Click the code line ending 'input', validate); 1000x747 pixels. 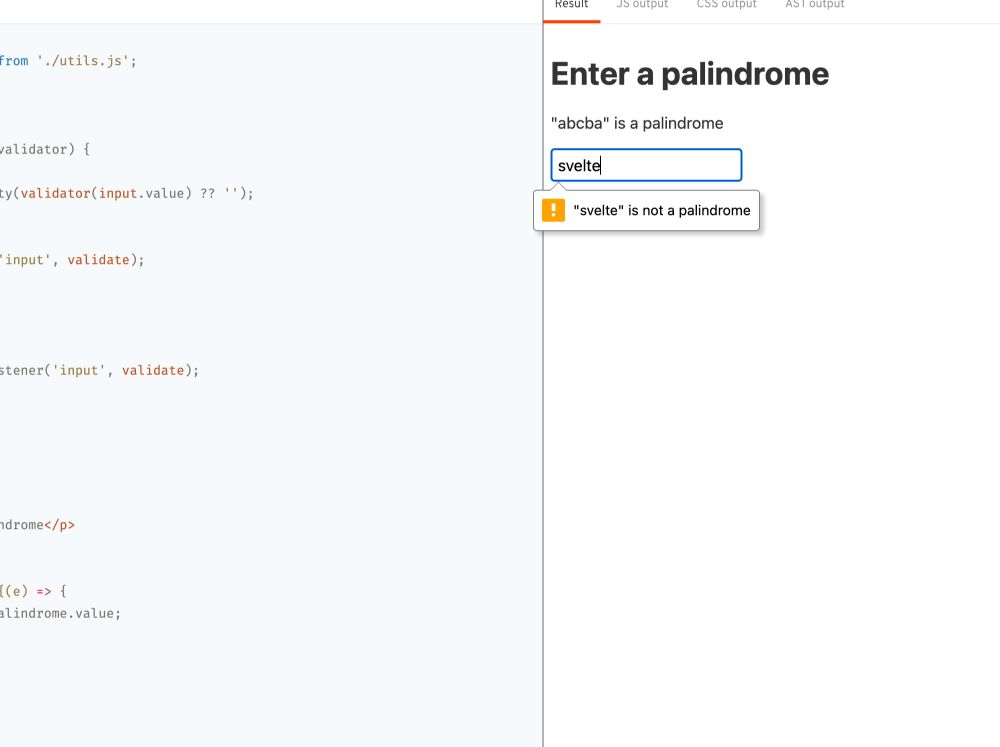pos(72,260)
